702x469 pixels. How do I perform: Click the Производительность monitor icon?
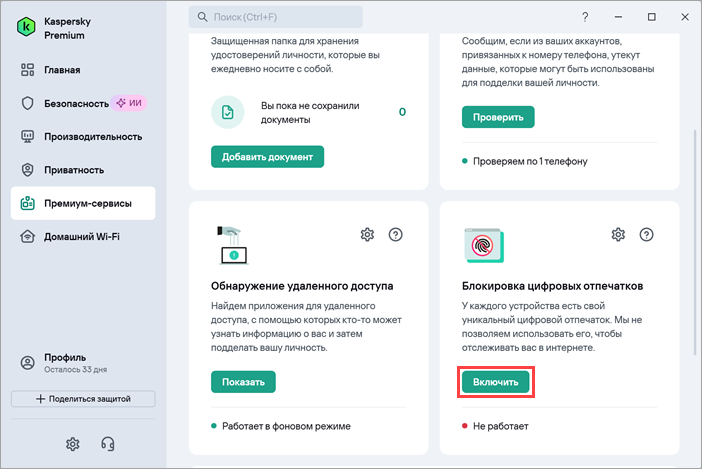(x=27, y=136)
